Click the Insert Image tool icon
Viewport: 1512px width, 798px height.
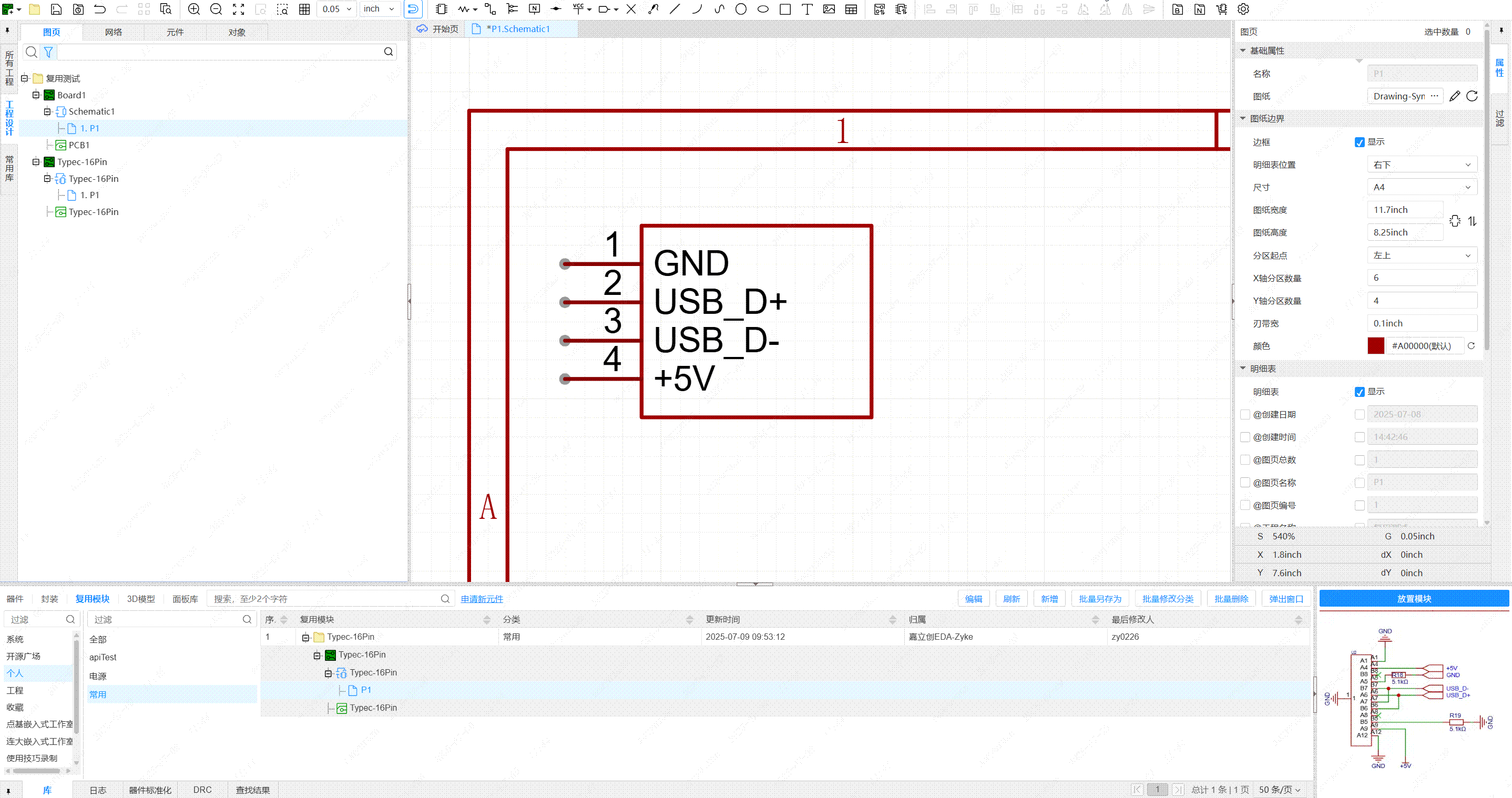point(829,9)
